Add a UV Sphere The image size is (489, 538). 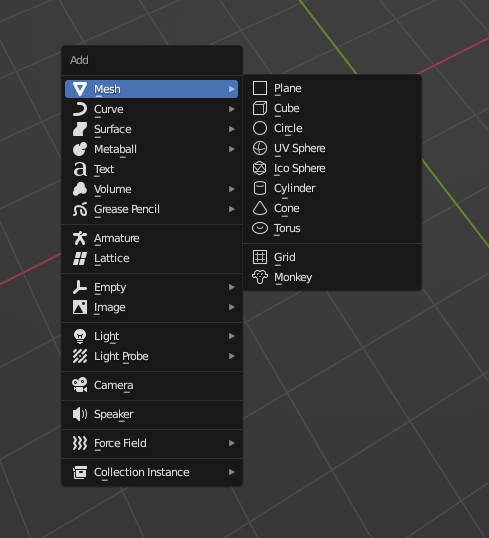(332, 148)
